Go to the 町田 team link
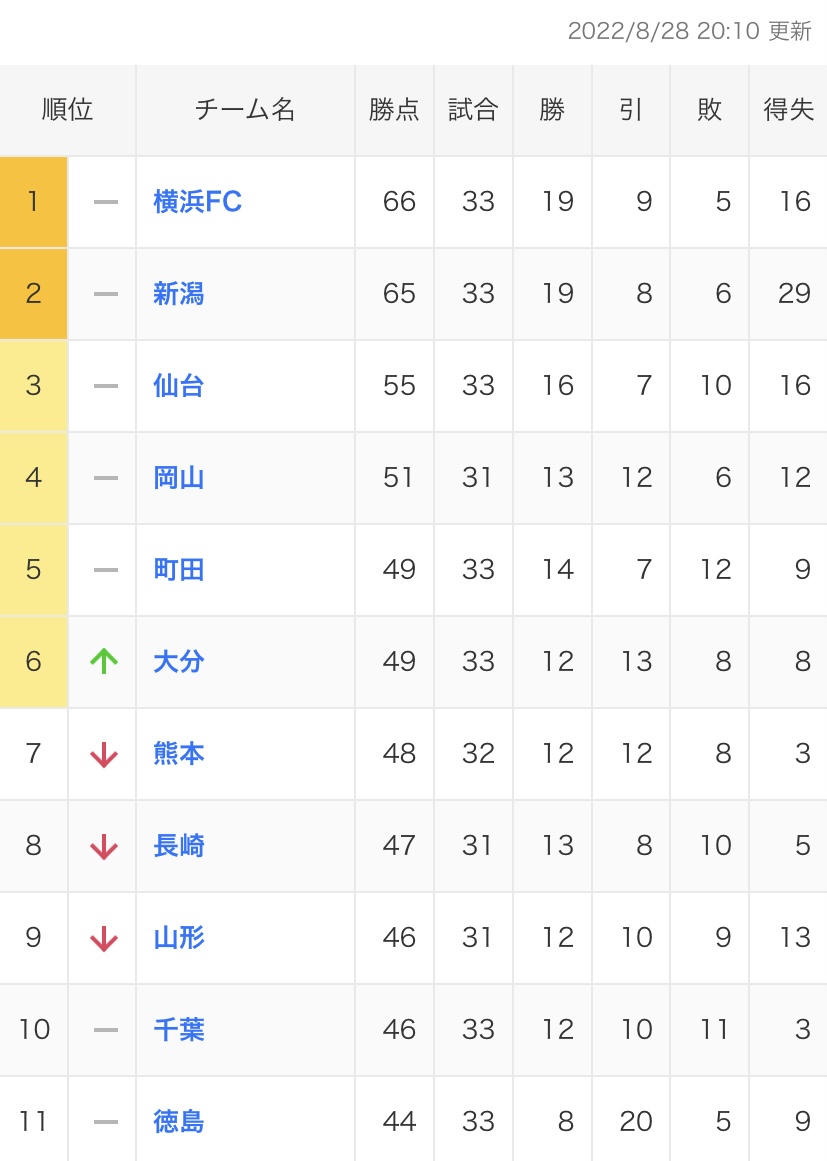This screenshot has height=1161, width=827. pos(178,570)
